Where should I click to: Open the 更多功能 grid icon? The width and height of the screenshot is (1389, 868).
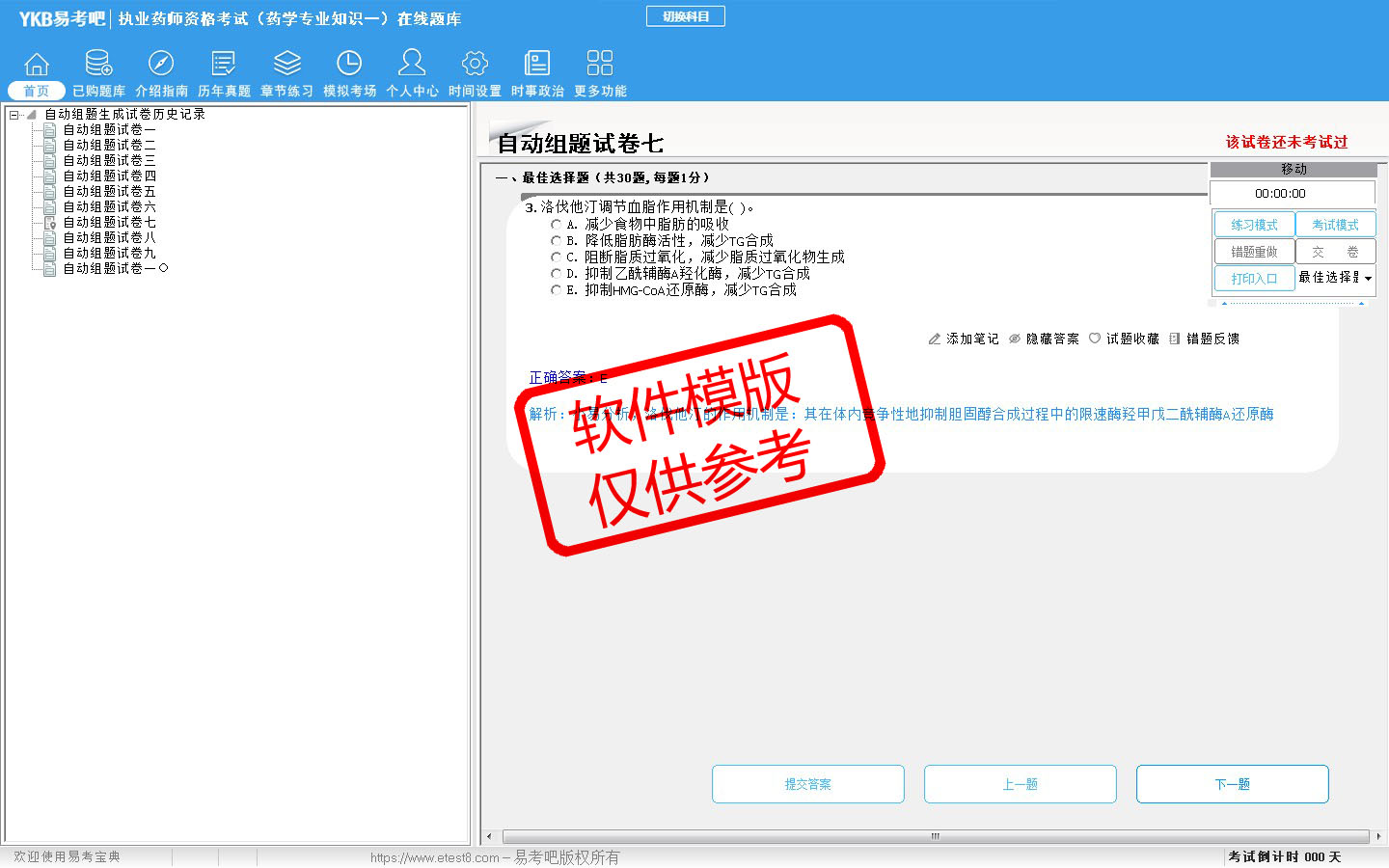point(600,65)
